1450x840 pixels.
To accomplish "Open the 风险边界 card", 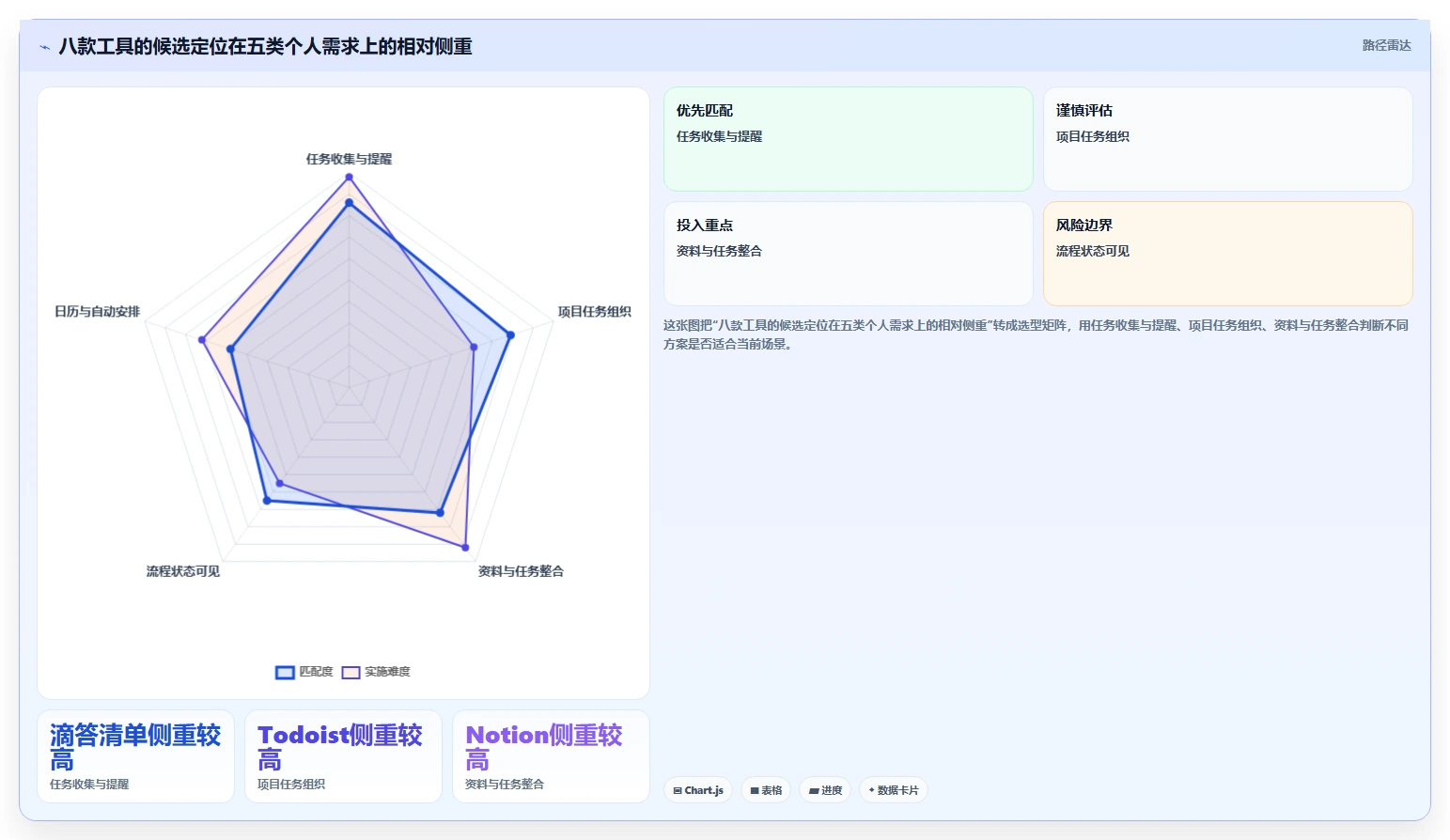I will (x=1228, y=254).
